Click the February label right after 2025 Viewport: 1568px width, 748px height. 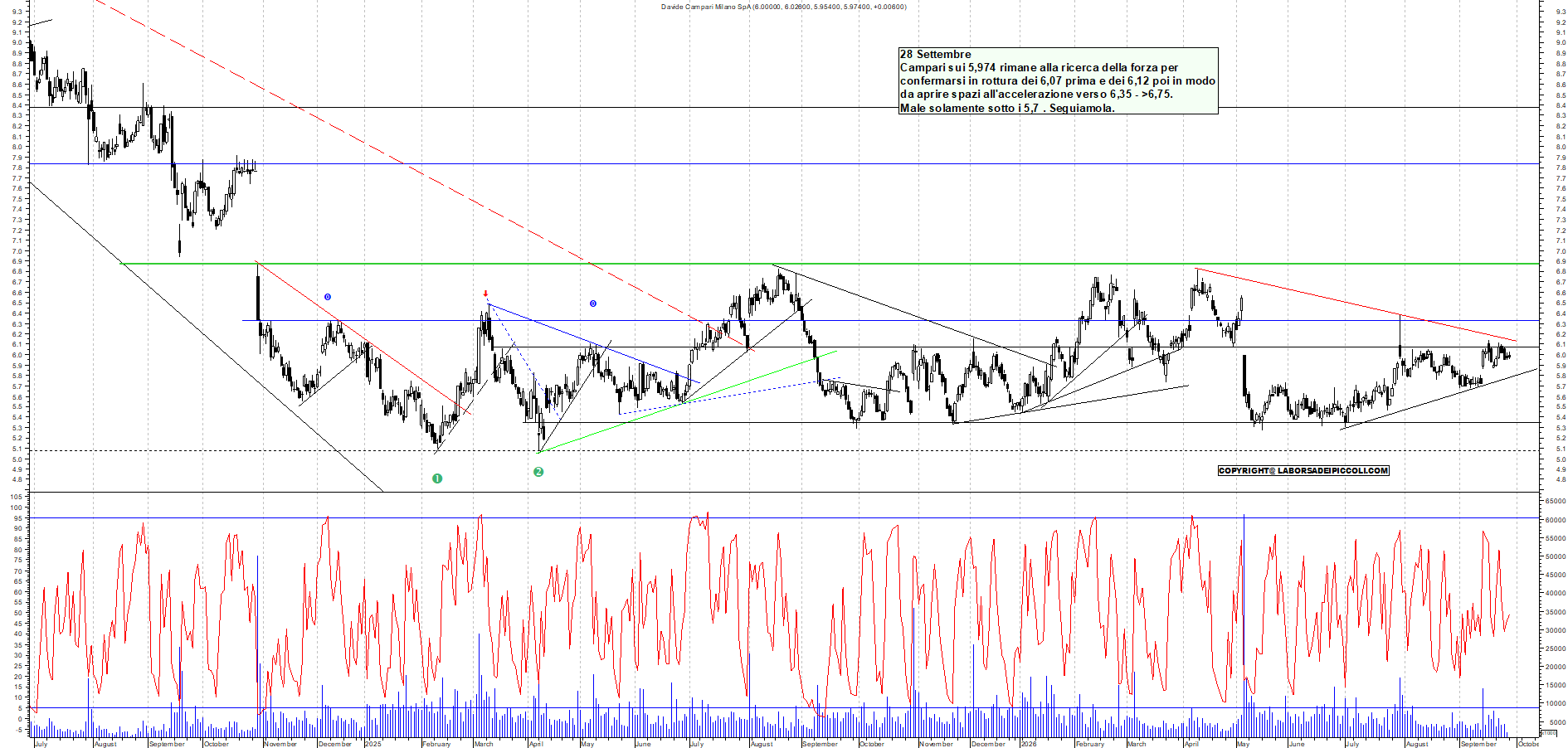click(x=436, y=744)
